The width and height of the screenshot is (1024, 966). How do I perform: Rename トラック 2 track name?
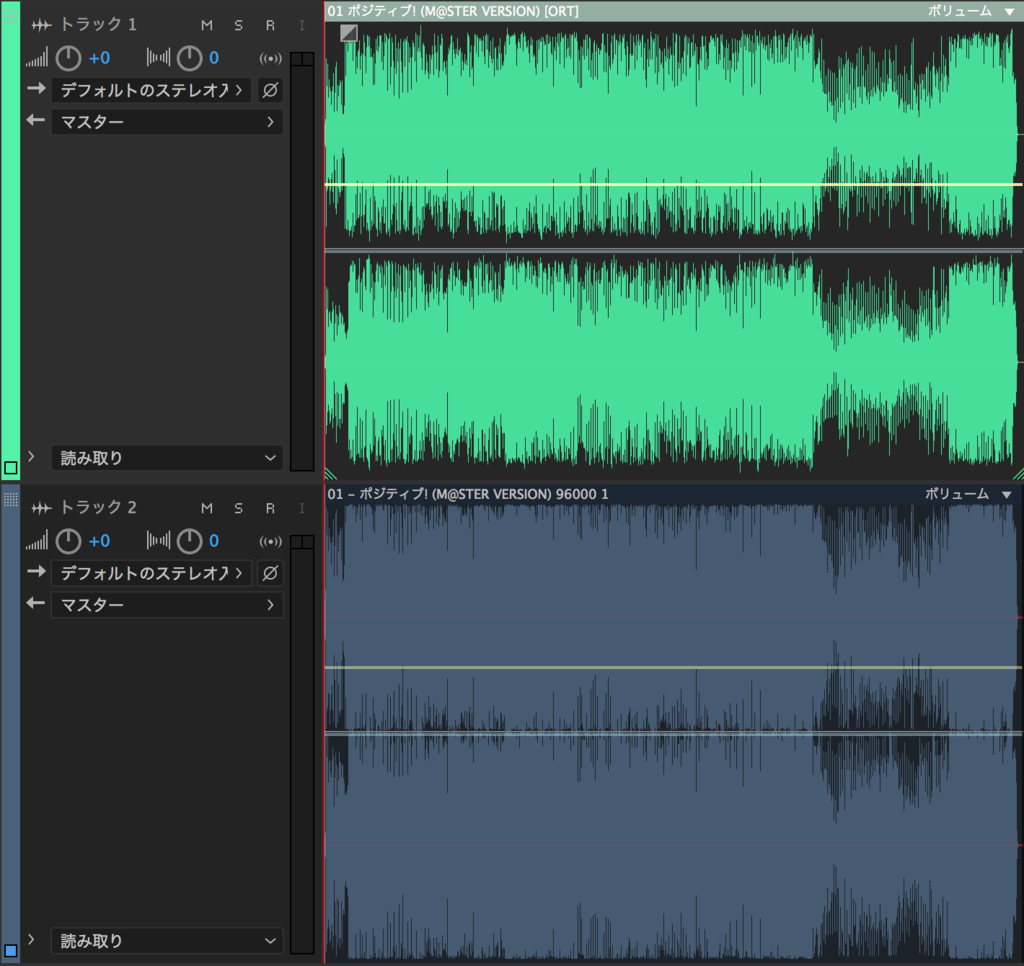tap(98, 507)
